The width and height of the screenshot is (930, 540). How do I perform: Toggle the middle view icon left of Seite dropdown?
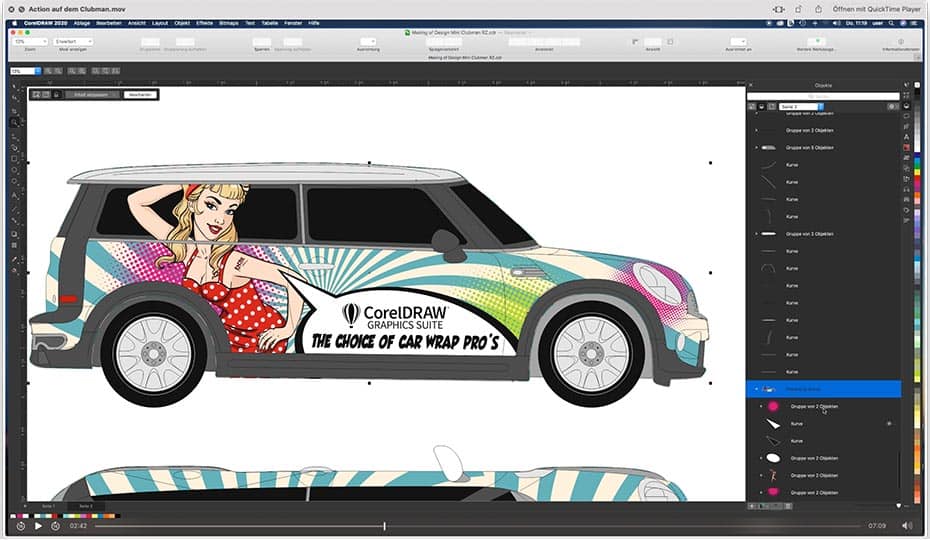[x=762, y=106]
